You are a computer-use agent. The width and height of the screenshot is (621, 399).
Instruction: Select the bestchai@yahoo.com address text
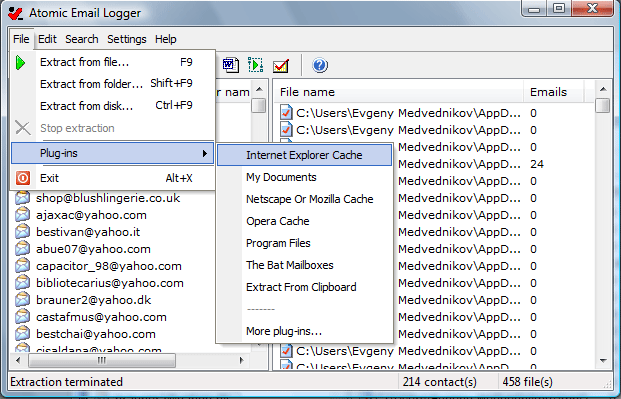click(x=95, y=334)
